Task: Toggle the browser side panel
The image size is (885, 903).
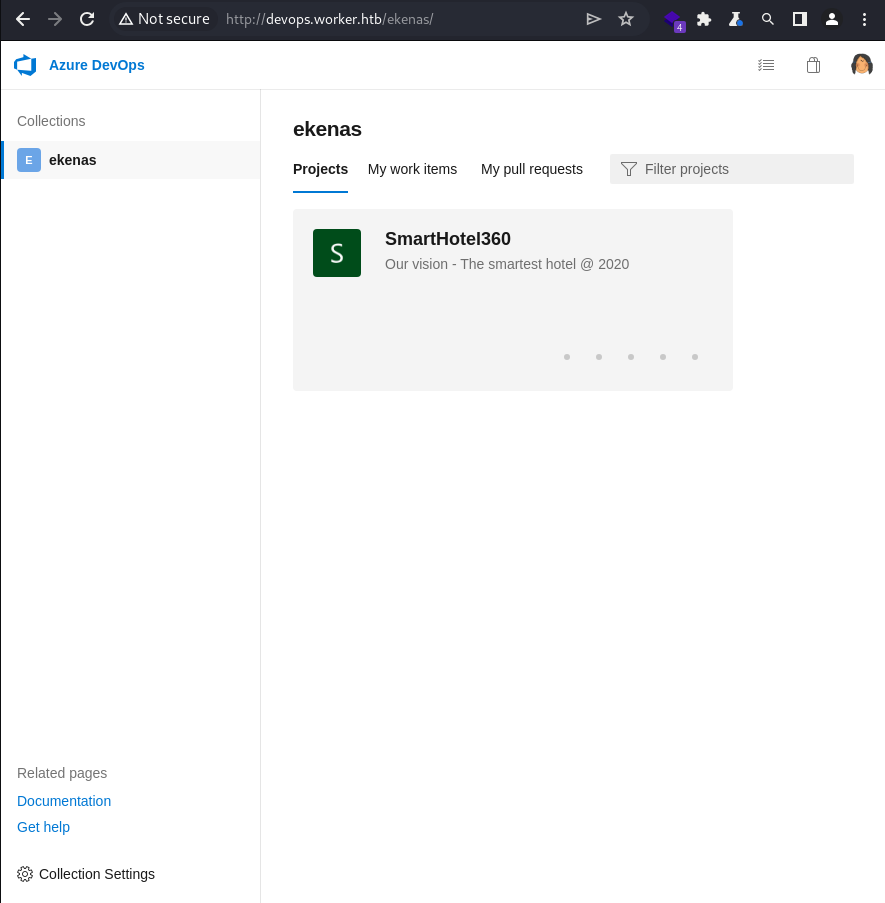Action: (x=800, y=20)
